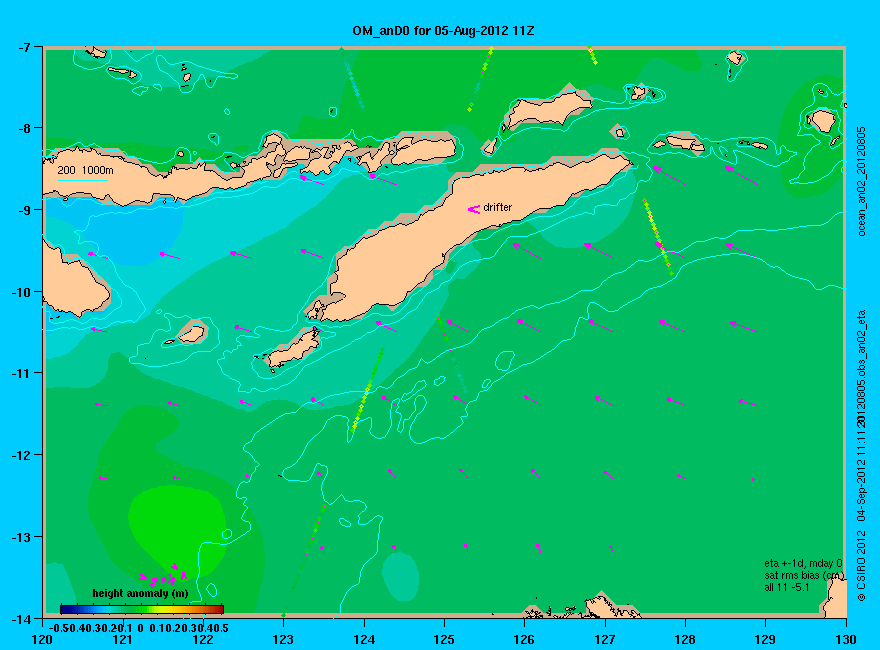
Task: Click the '© CSIRO 2012' copyright text
Action: [861, 566]
